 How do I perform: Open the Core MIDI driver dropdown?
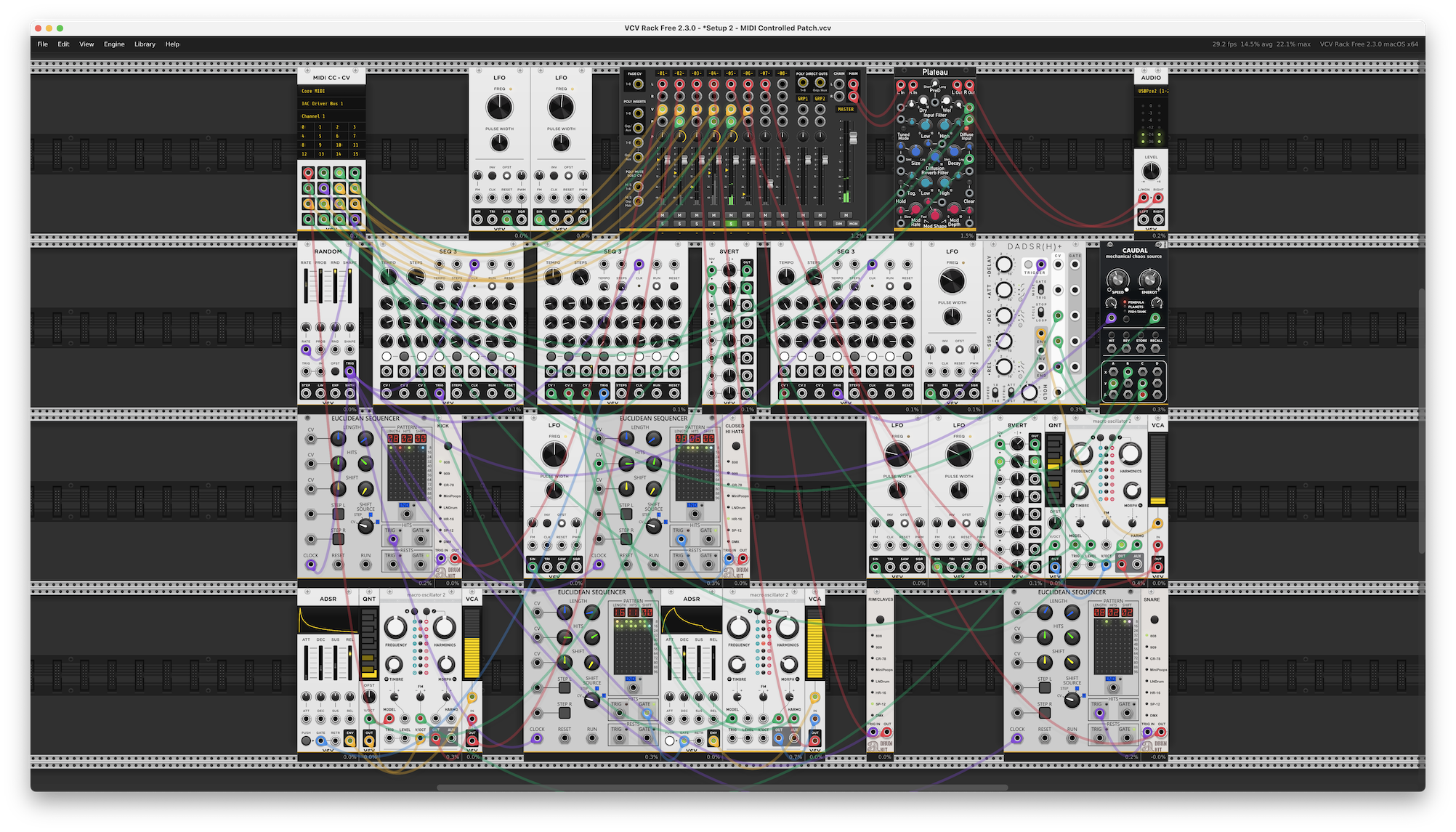312,91
